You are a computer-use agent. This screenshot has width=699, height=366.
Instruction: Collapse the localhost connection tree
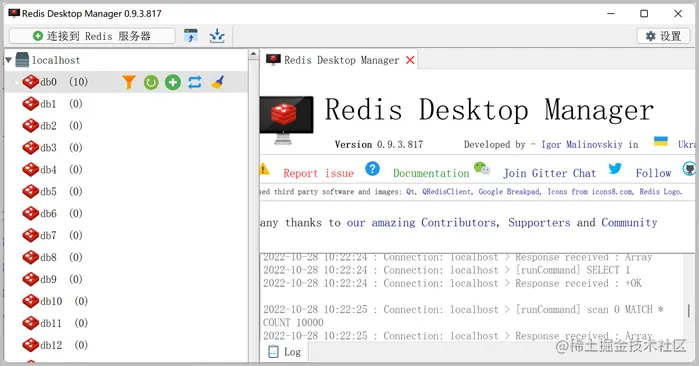[8, 60]
